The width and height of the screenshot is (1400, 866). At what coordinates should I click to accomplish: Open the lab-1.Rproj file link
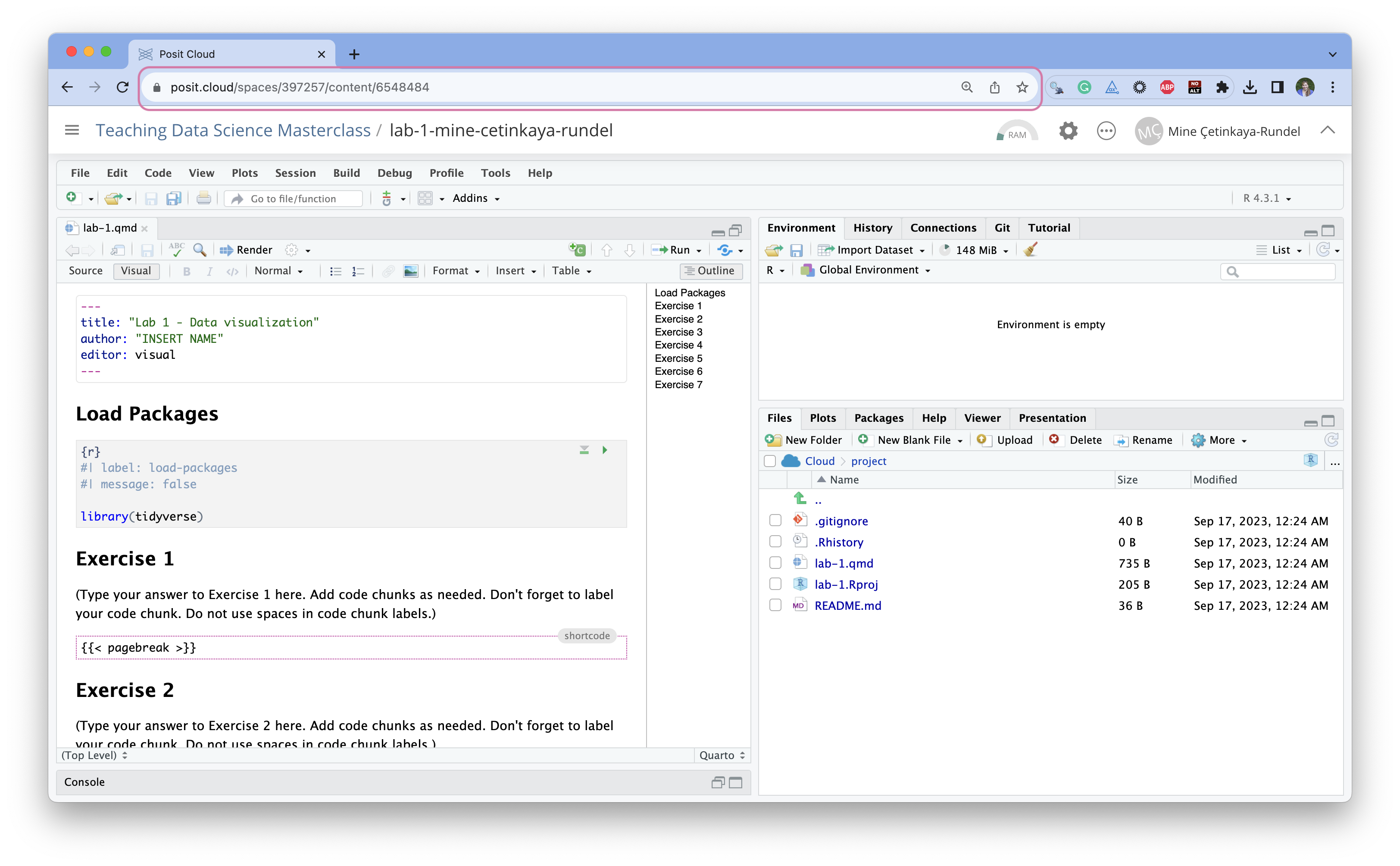(x=846, y=584)
